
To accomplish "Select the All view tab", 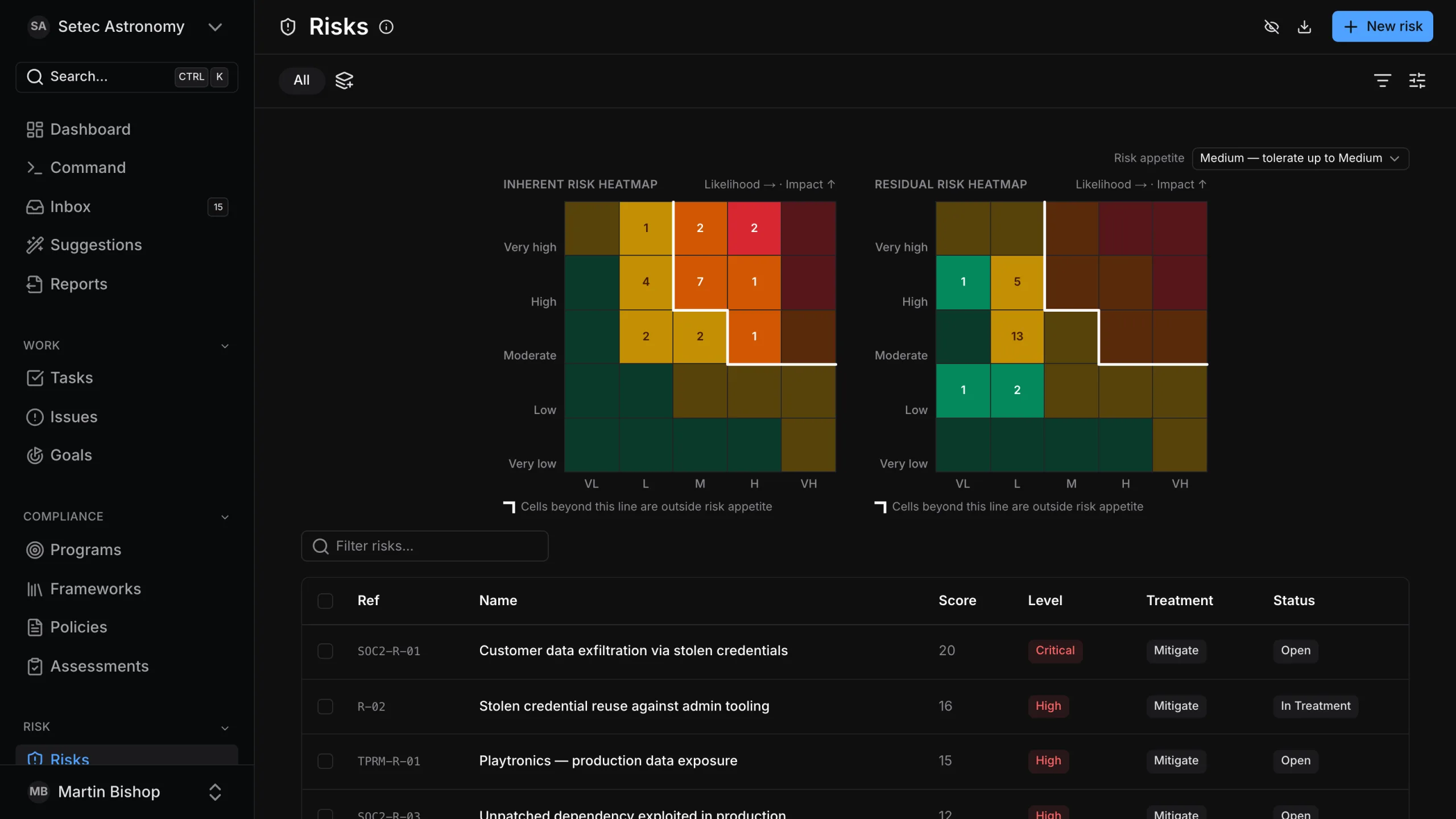I will pyautogui.click(x=301, y=80).
